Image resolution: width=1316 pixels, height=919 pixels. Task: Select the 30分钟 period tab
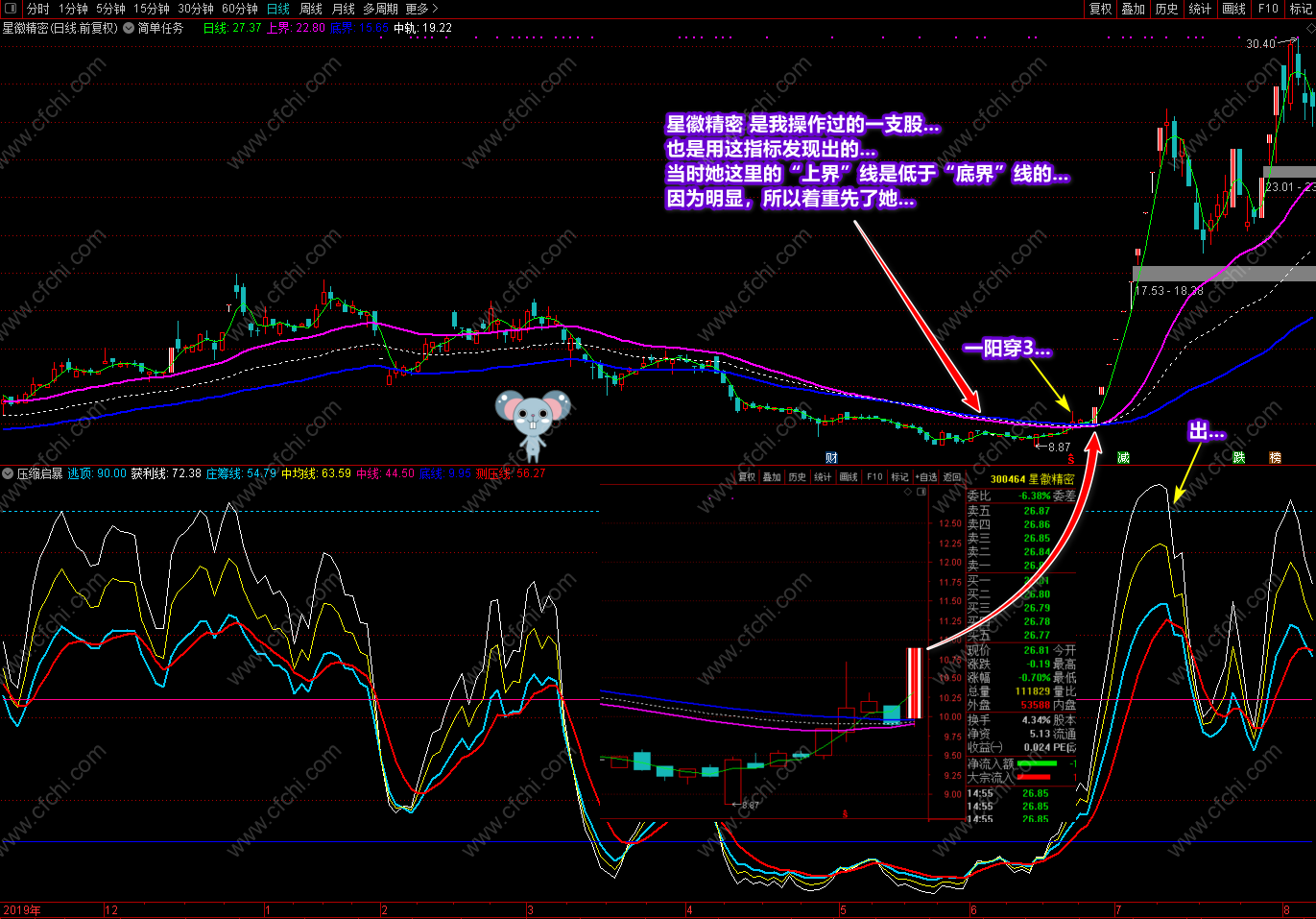[x=195, y=9]
